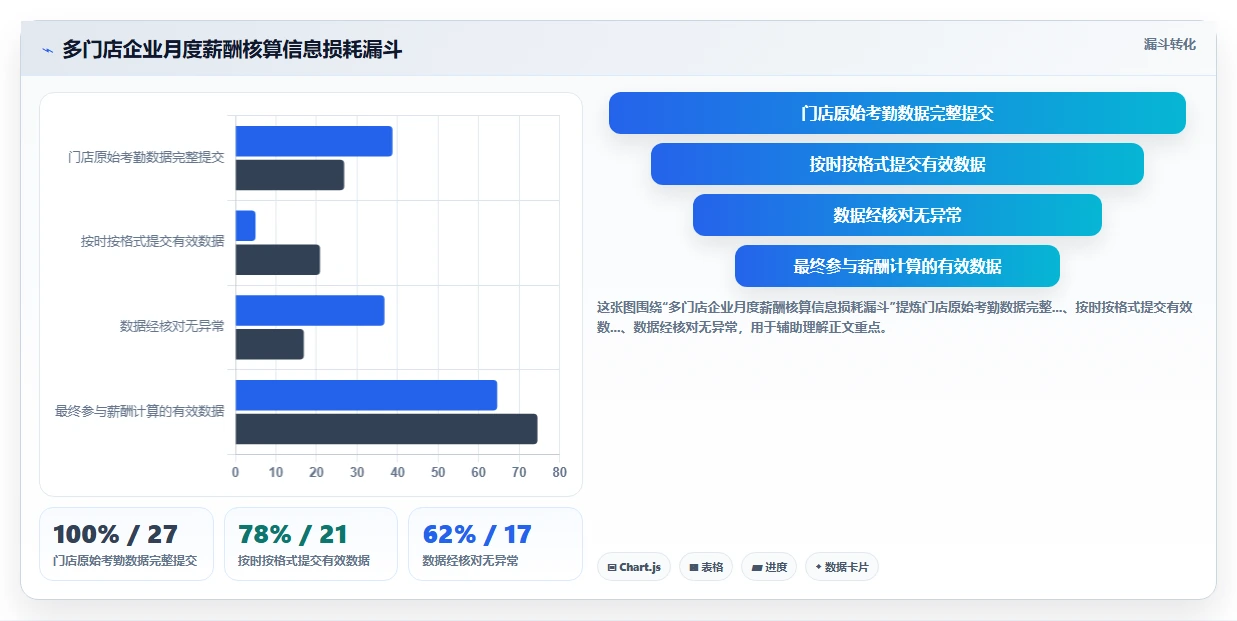Open the 100% / 27 stat card
This screenshot has width=1237, height=621.
(126, 544)
